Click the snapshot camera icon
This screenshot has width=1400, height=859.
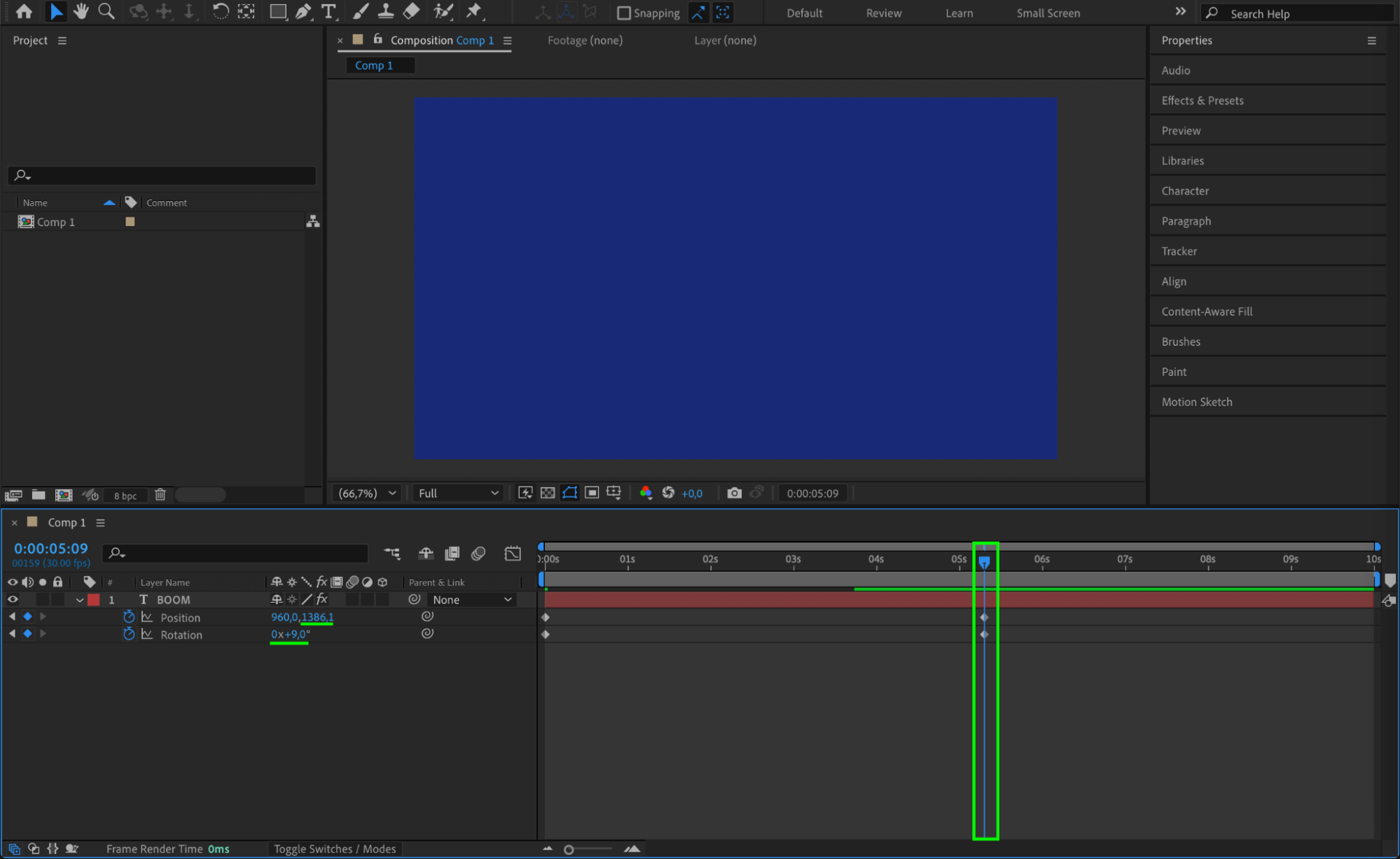point(734,494)
